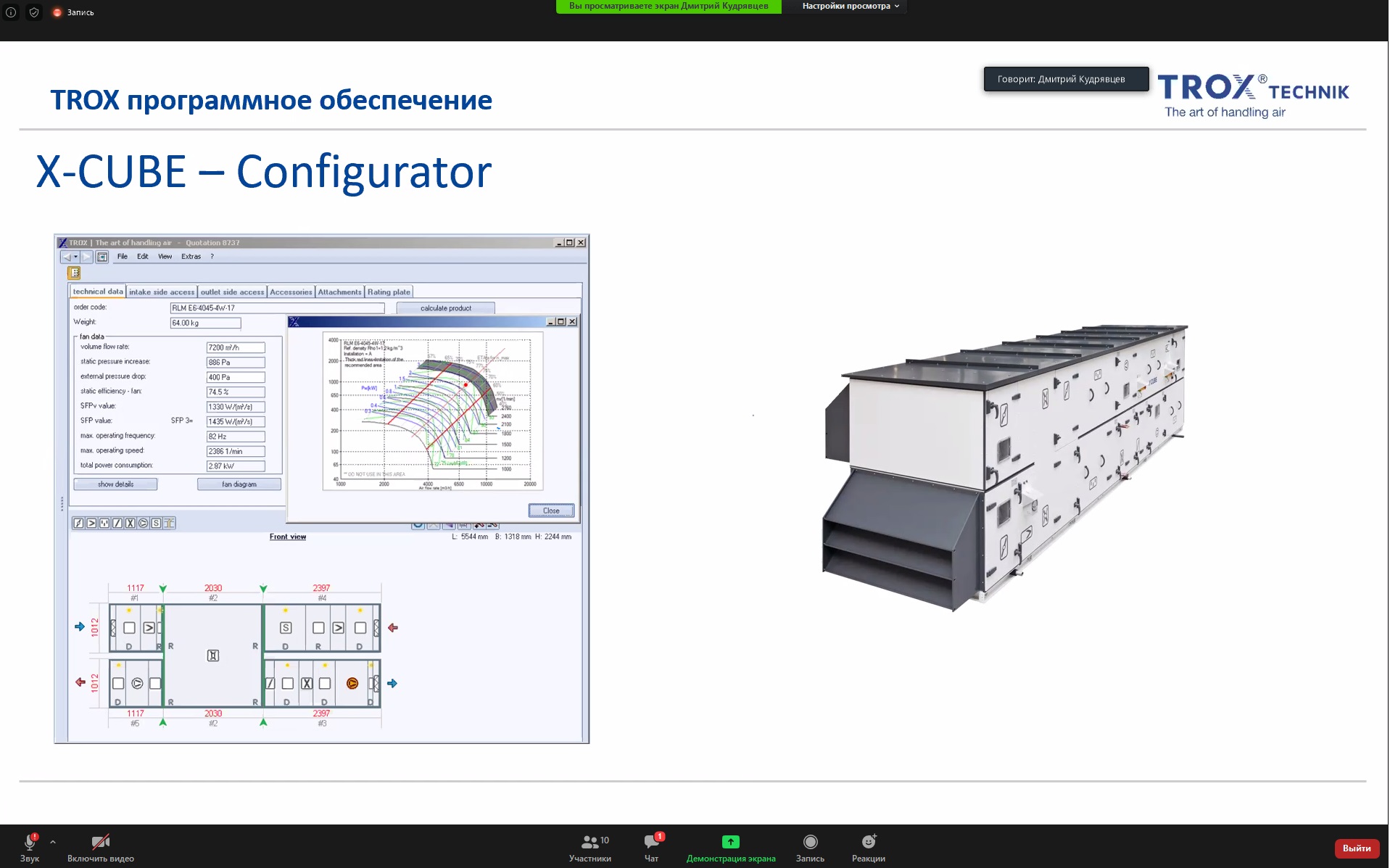1390x868 pixels.
Task: Click the forward arrow in configurator toolbar
Action: [86, 257]
